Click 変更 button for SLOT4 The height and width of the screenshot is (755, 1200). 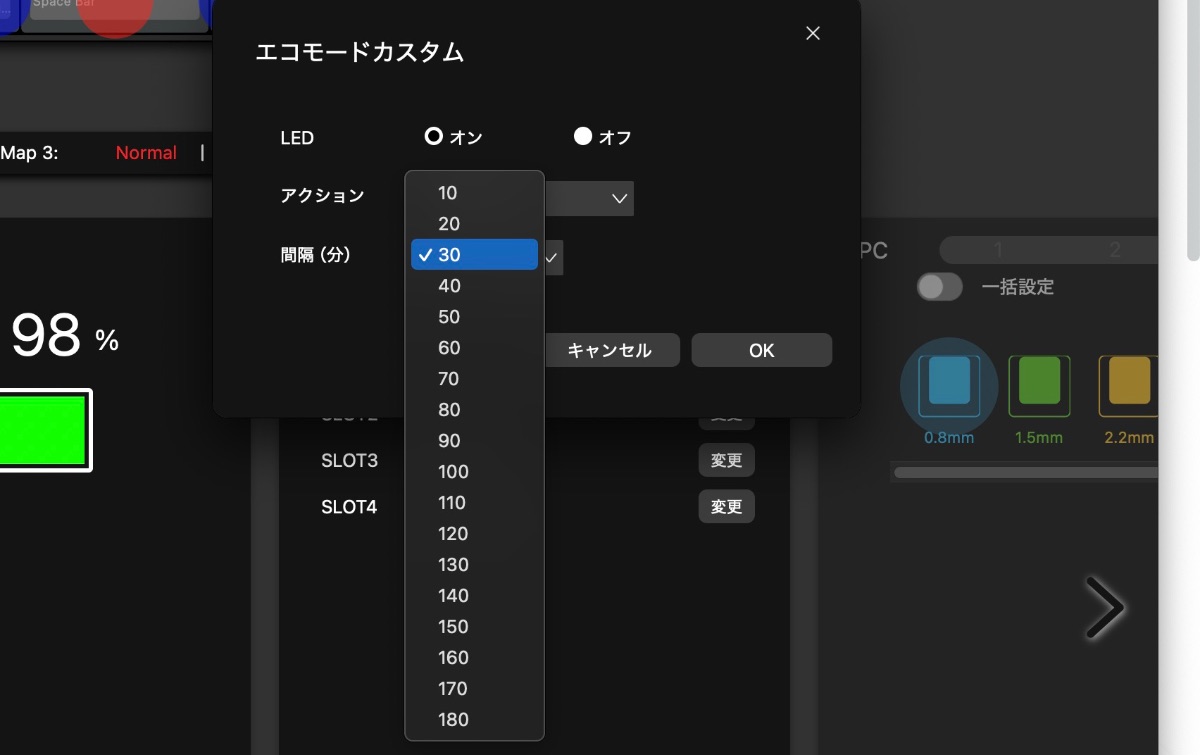tap(726, 507)
